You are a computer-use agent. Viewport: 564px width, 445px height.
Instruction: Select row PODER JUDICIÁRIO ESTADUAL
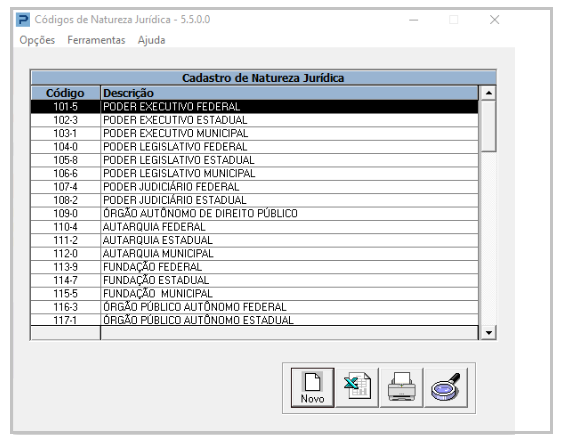pos(255,200)
